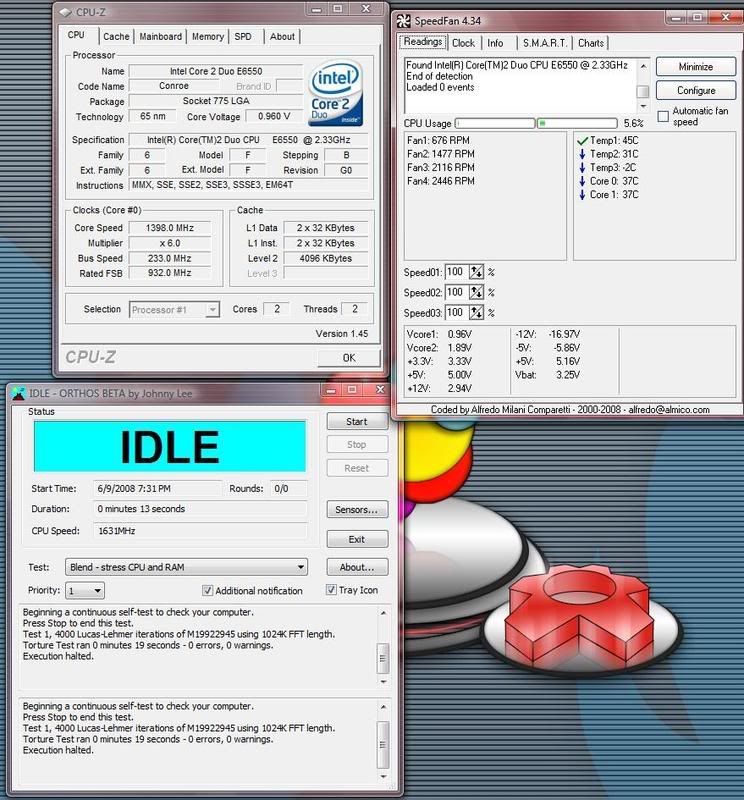744x800 pixels.
Task: Minimize the CPU-Z window
Action: [x=317, y=9]
